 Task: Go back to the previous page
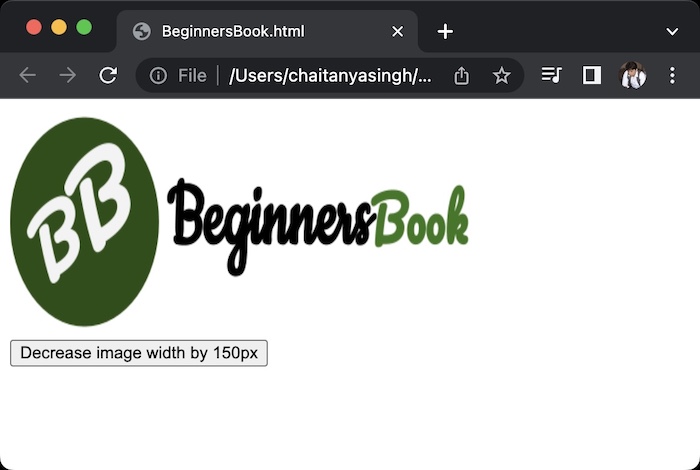[28, 75]
